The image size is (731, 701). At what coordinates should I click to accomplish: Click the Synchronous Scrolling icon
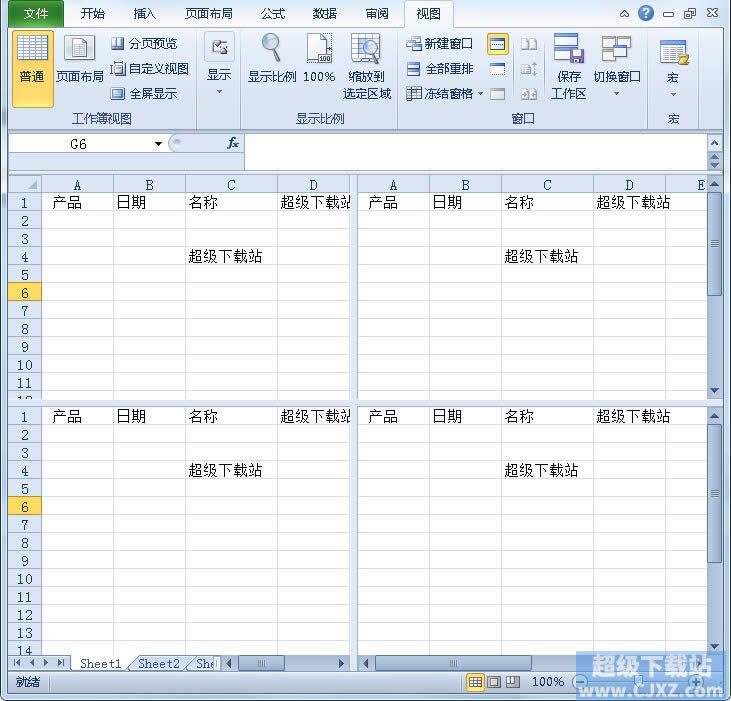click(x=529, y=69)
